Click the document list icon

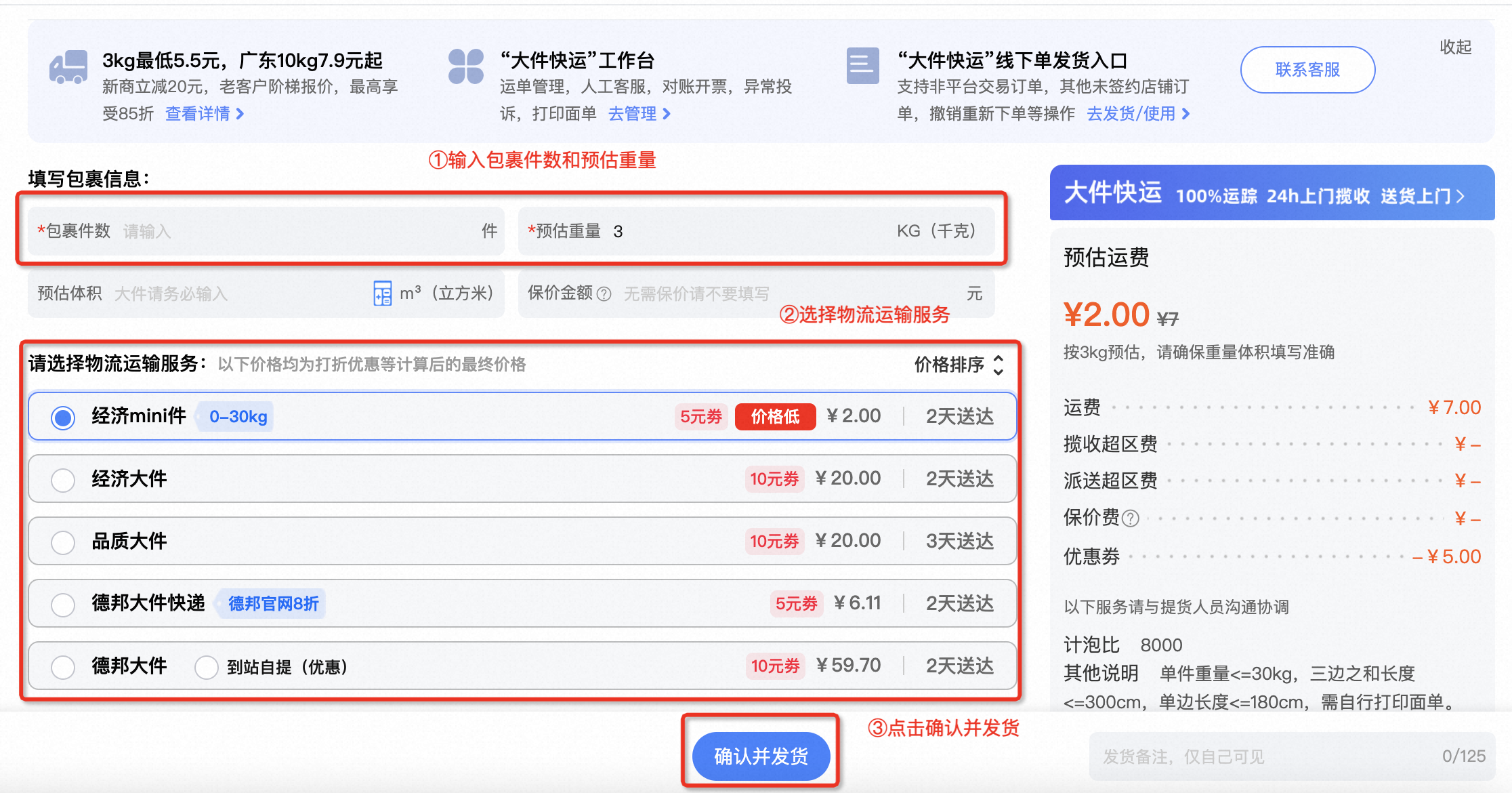(863, 66)
